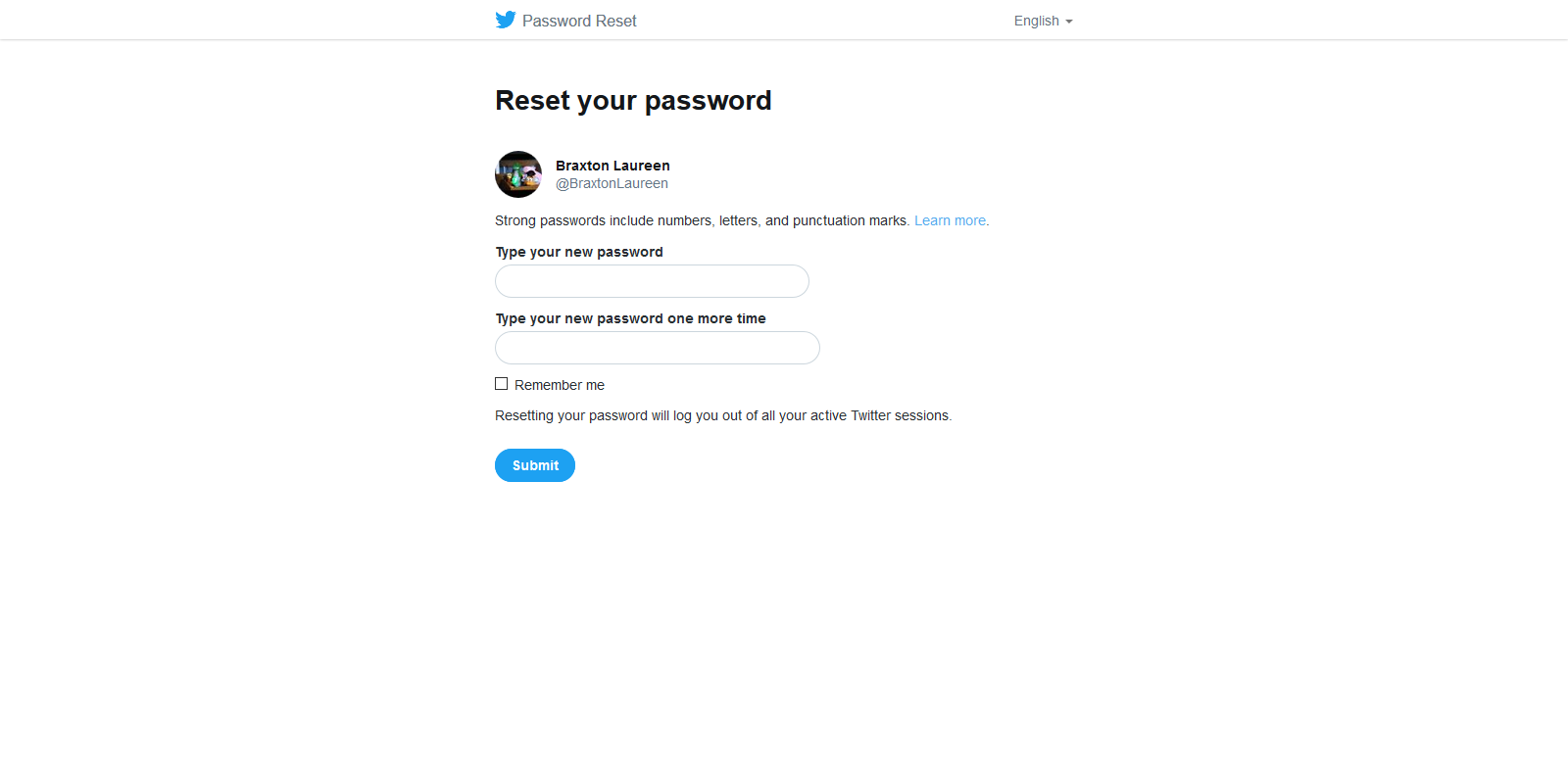The width and height of the screenshot is (1568, 770).
Task: Click the 'Type your new password' label
Action: pyautogui.click(x=579, y=252)
